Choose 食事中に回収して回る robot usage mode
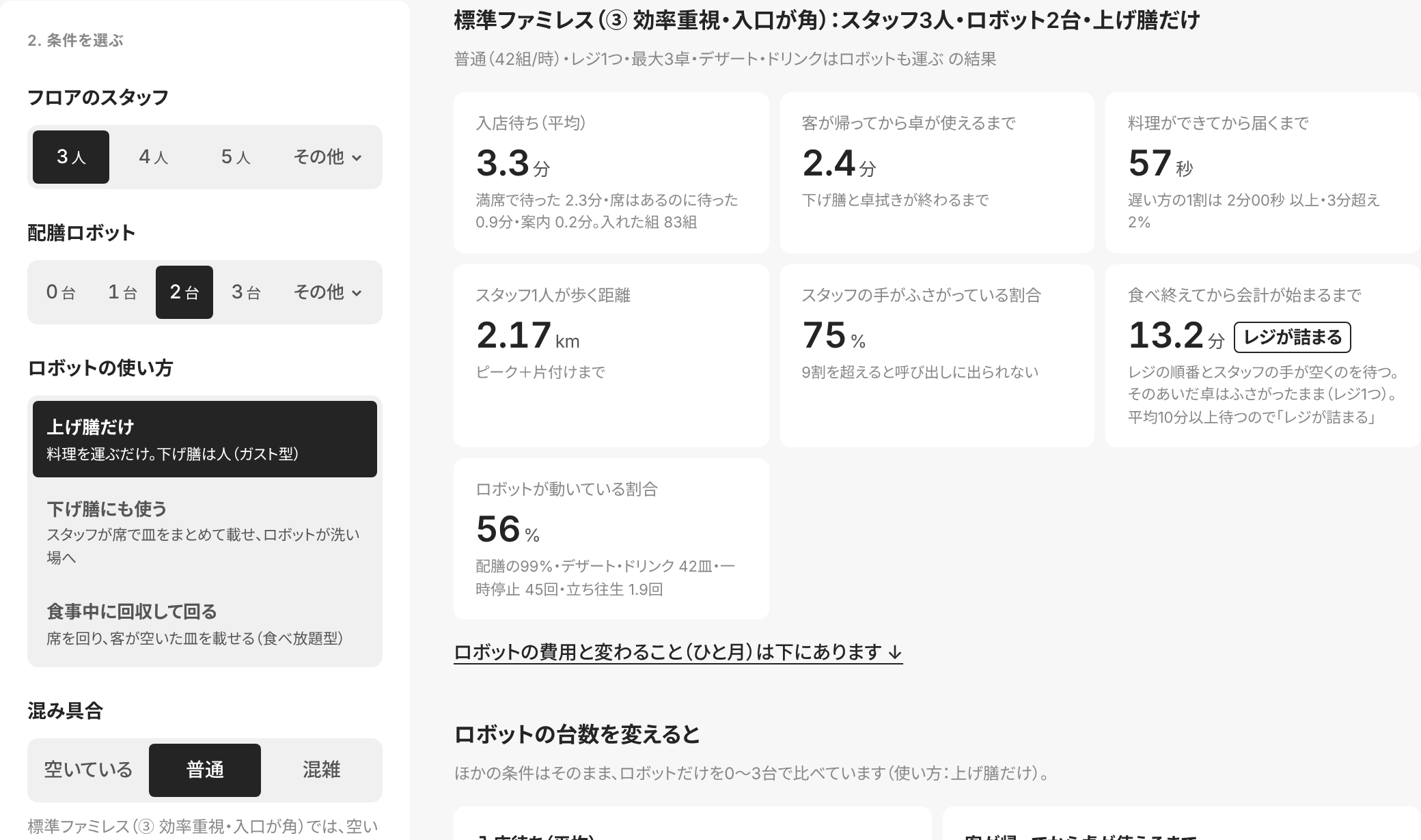This screenshot has height=840, width=1421. (x=205, y=624)
